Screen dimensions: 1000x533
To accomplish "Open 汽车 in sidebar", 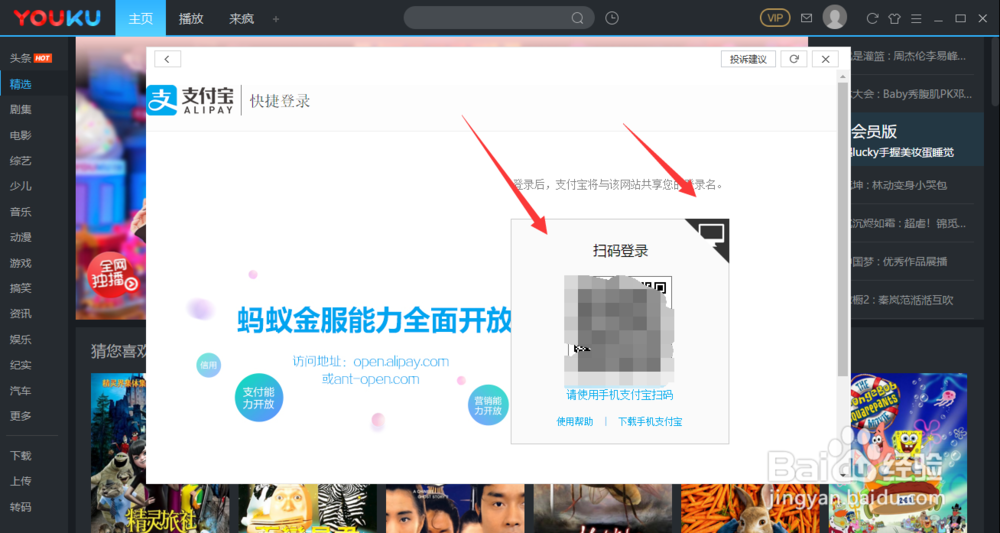I will click(x=21, y=390).
